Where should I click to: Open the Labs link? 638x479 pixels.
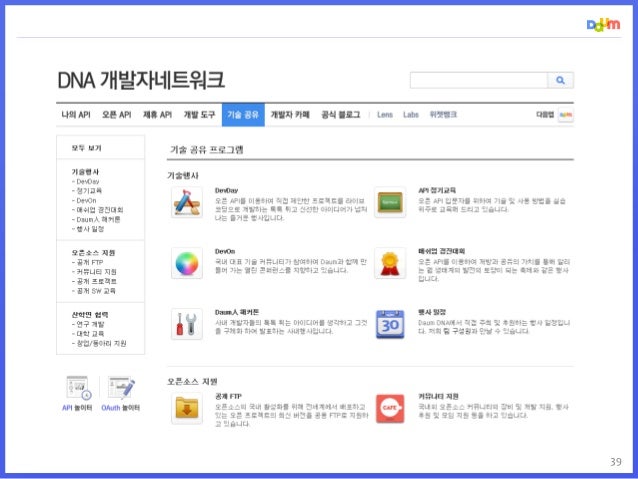(x=411, y=115)
